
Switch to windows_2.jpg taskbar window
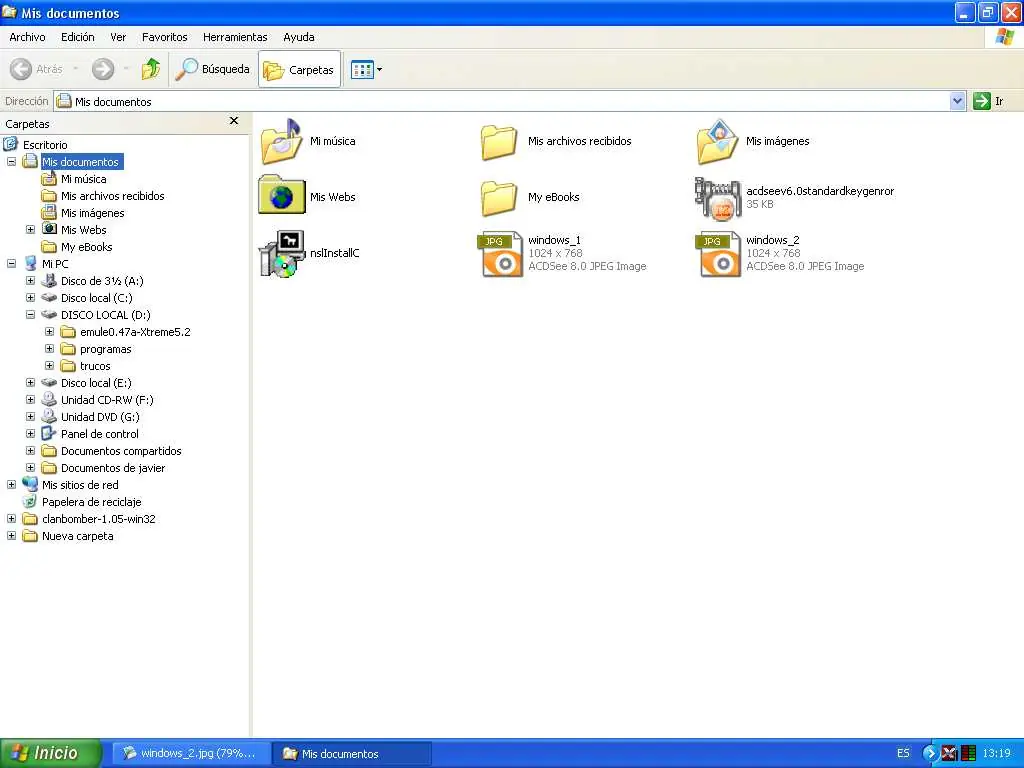point(191,753)
